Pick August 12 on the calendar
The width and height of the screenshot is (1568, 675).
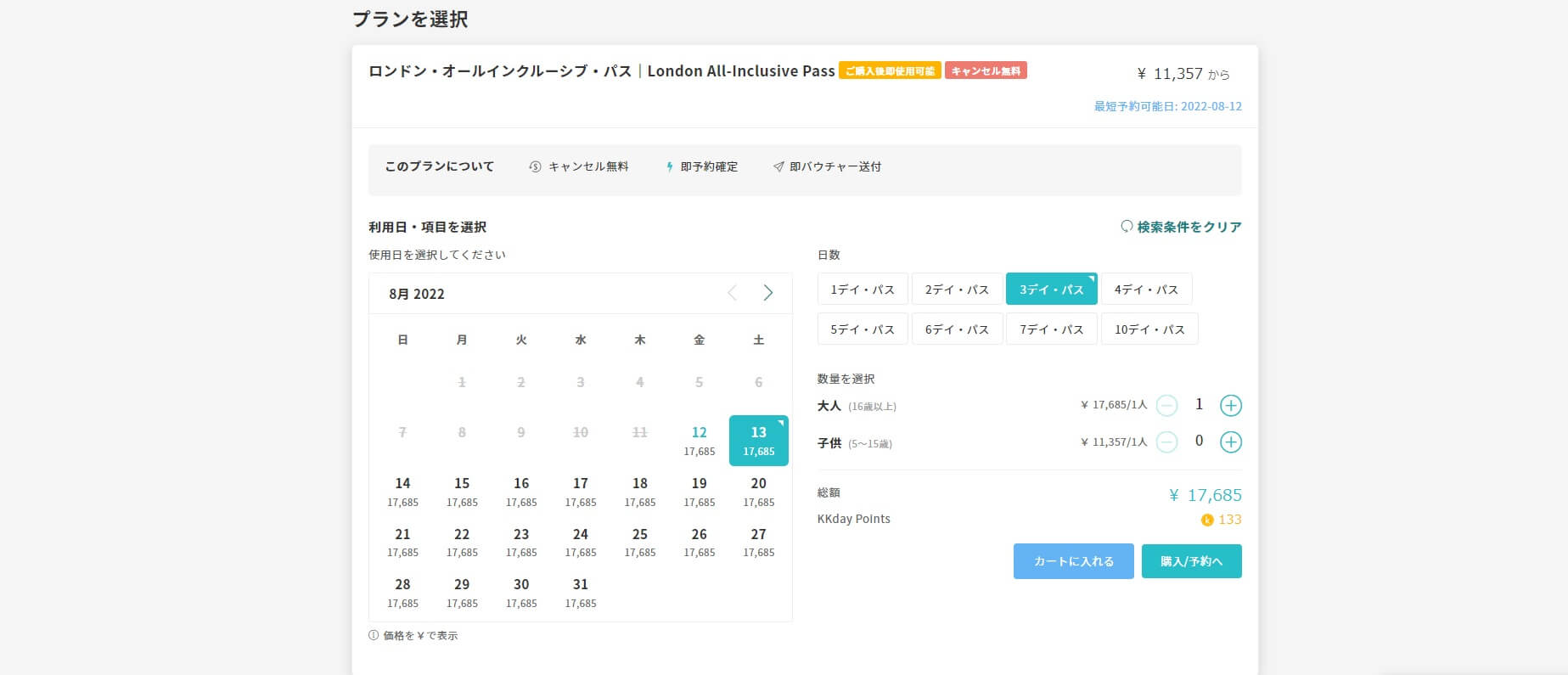700,441
